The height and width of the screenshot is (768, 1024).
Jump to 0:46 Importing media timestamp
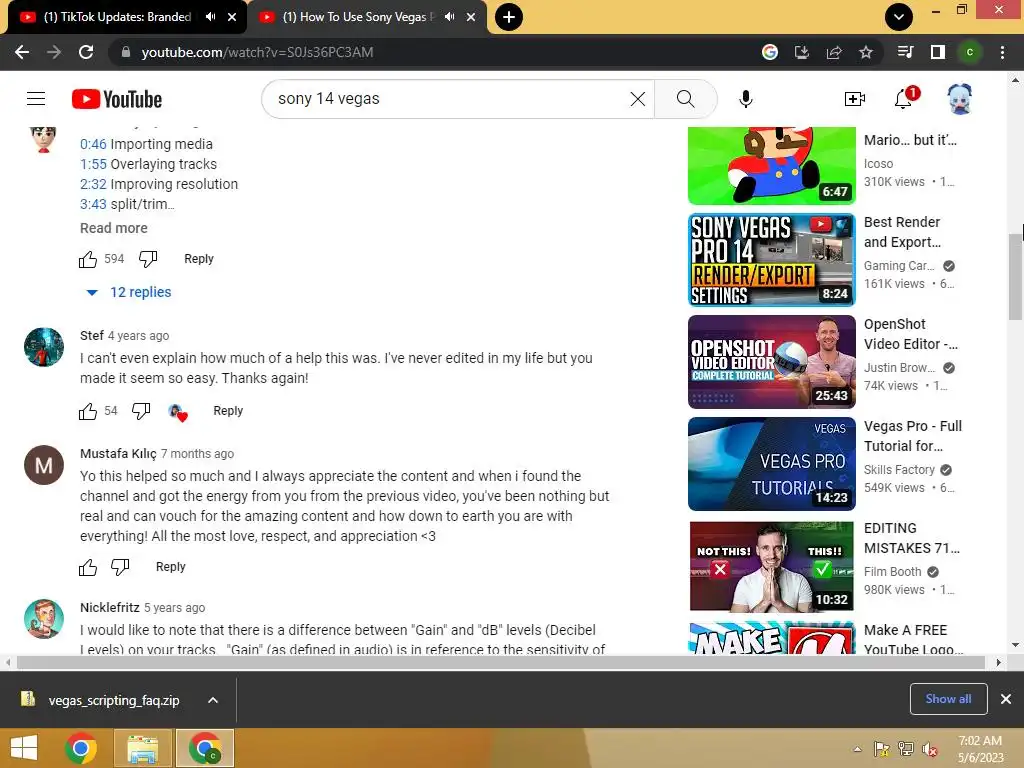[93, 144]
